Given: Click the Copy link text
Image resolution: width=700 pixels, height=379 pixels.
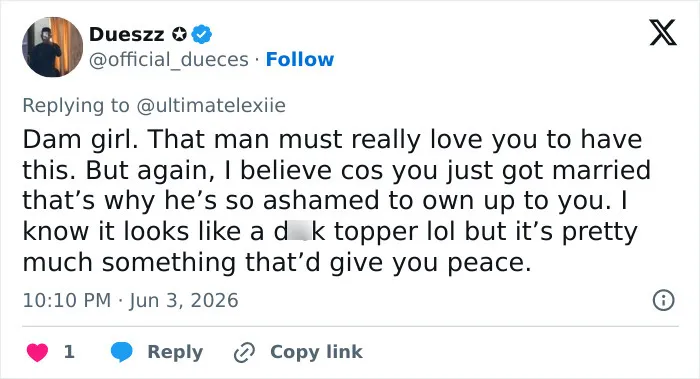Looking at the screenshot, I should (316, 352).
